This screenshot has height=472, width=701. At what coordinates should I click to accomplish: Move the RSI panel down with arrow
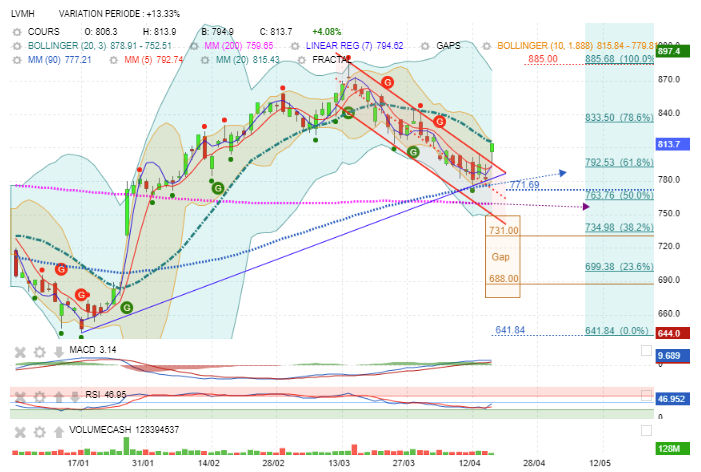[75, 396]
